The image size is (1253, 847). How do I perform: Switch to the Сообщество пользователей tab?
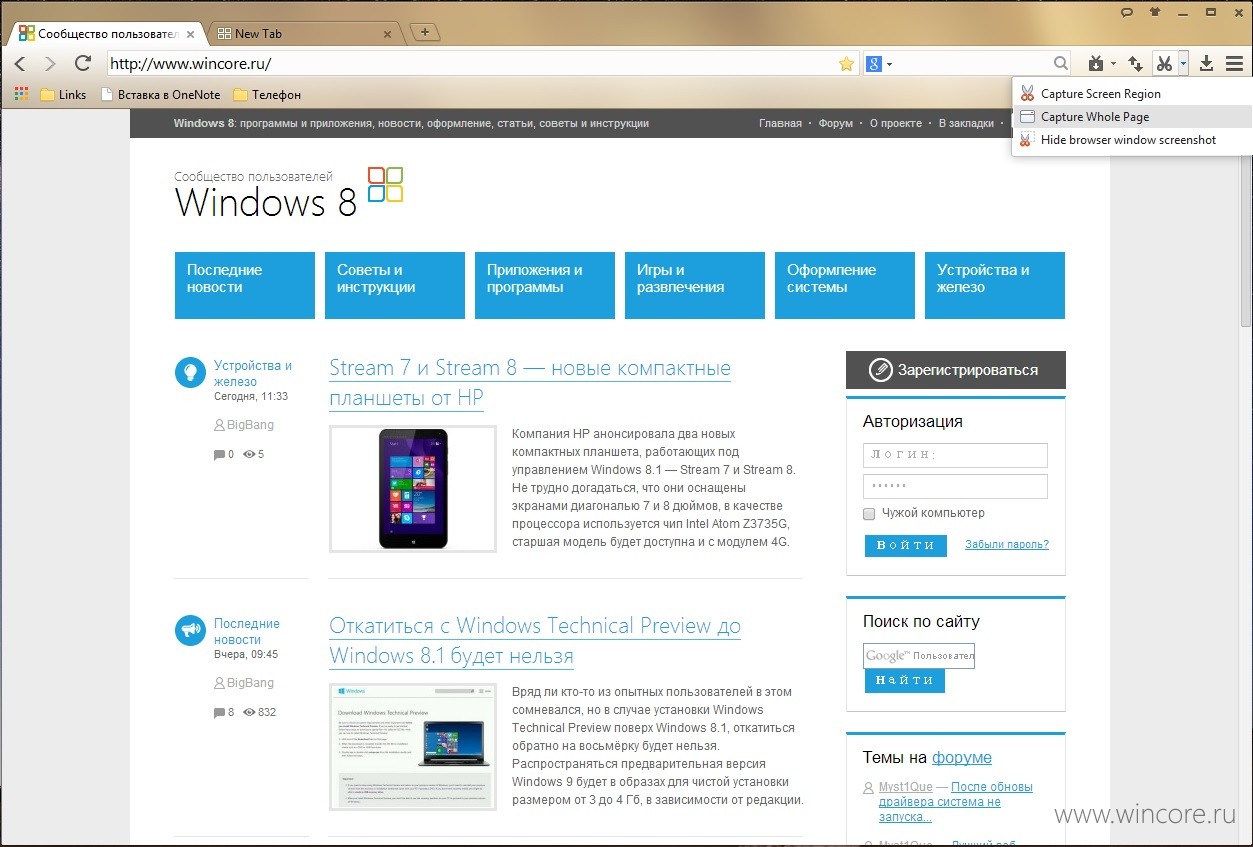click(x=108, y=33)
